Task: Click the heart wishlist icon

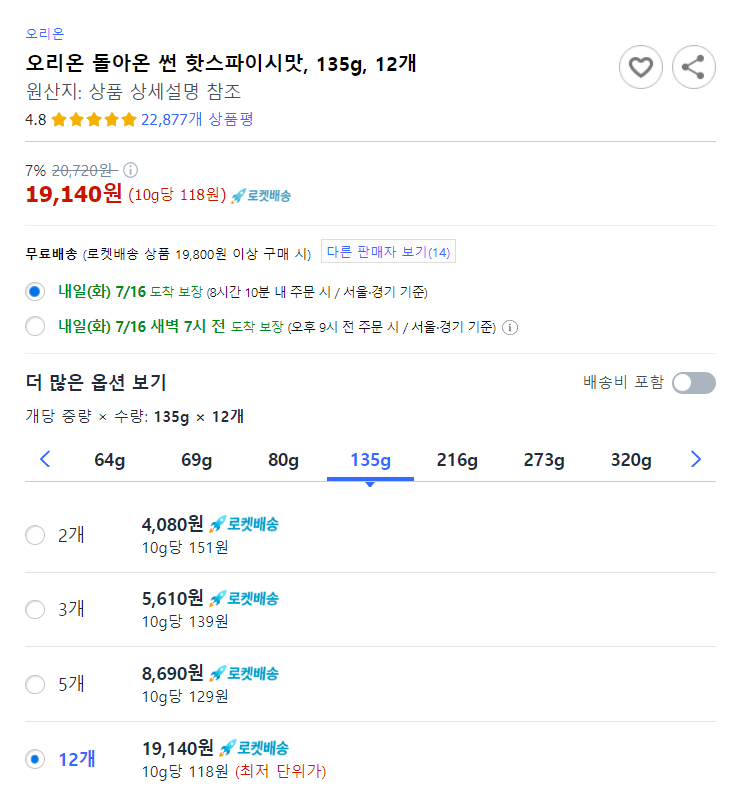Action: pos(640,67)
